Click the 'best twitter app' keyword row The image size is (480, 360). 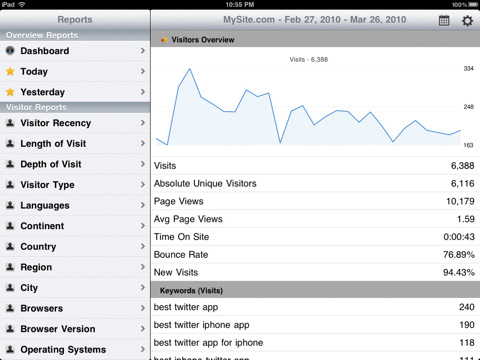click(316, 307)
